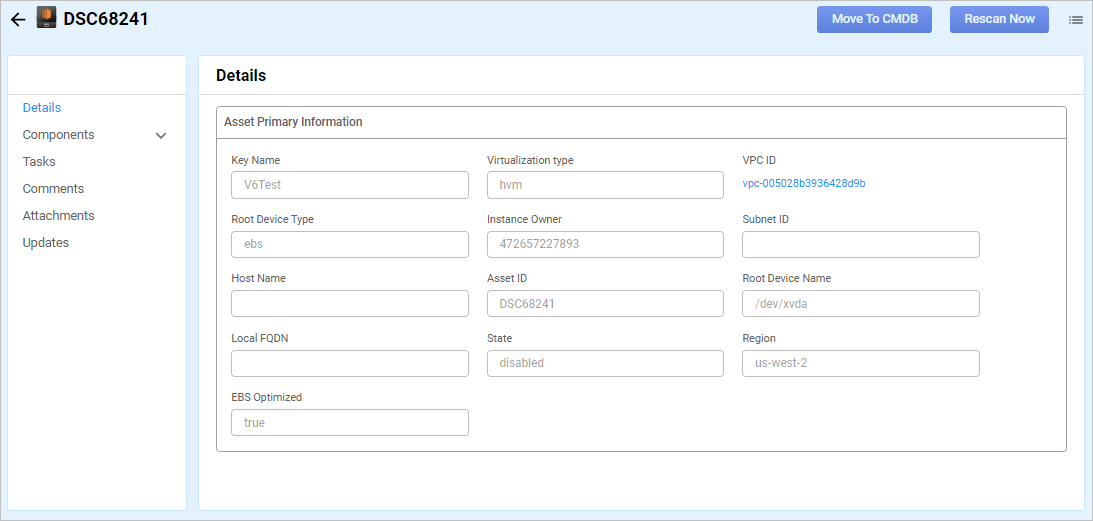This screenshot has height=521, width=1093.
Task: Switch to the Attachments section
Action: click(x=59, y=216)
